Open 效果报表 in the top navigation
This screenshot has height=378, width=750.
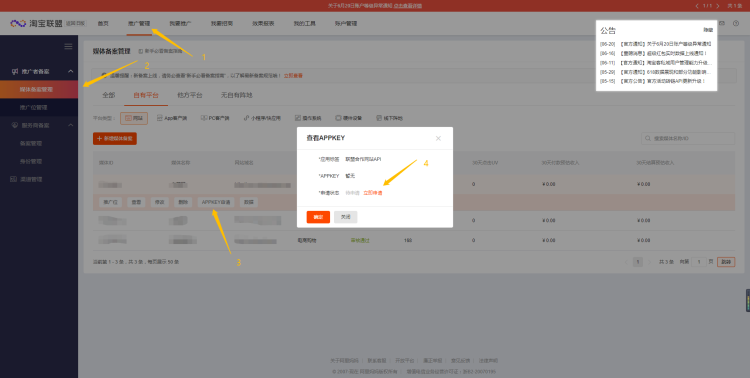(263, 23)
